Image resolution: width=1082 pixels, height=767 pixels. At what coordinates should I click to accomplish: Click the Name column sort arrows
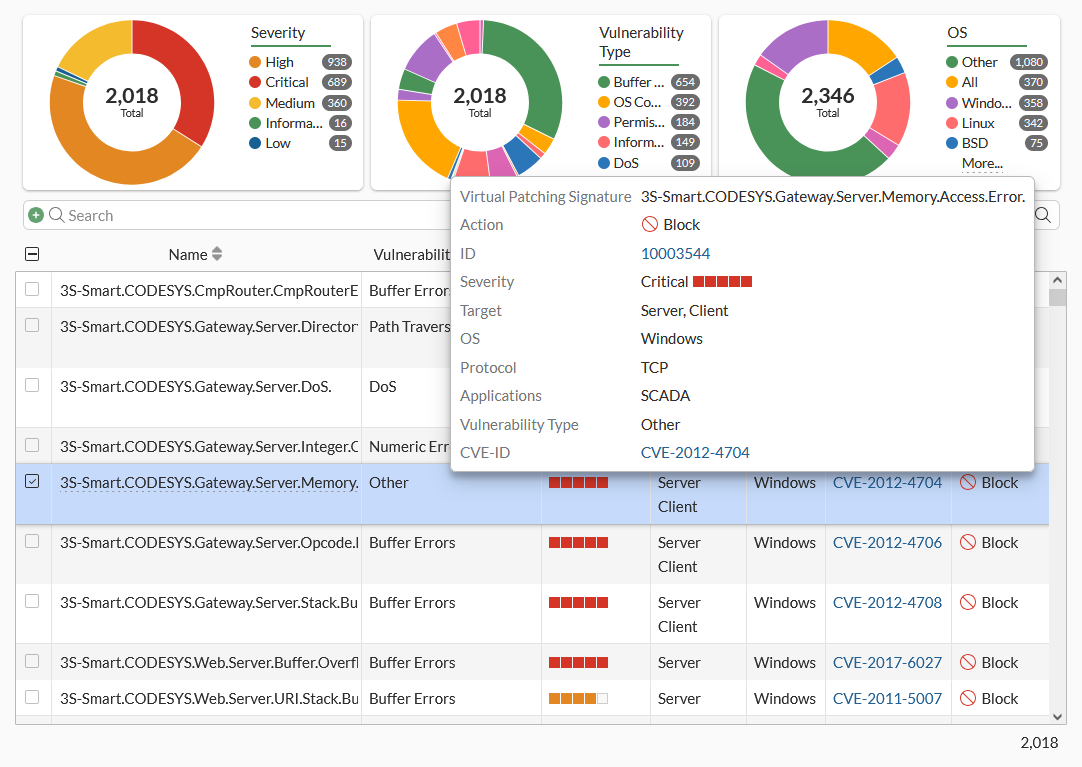217,254
